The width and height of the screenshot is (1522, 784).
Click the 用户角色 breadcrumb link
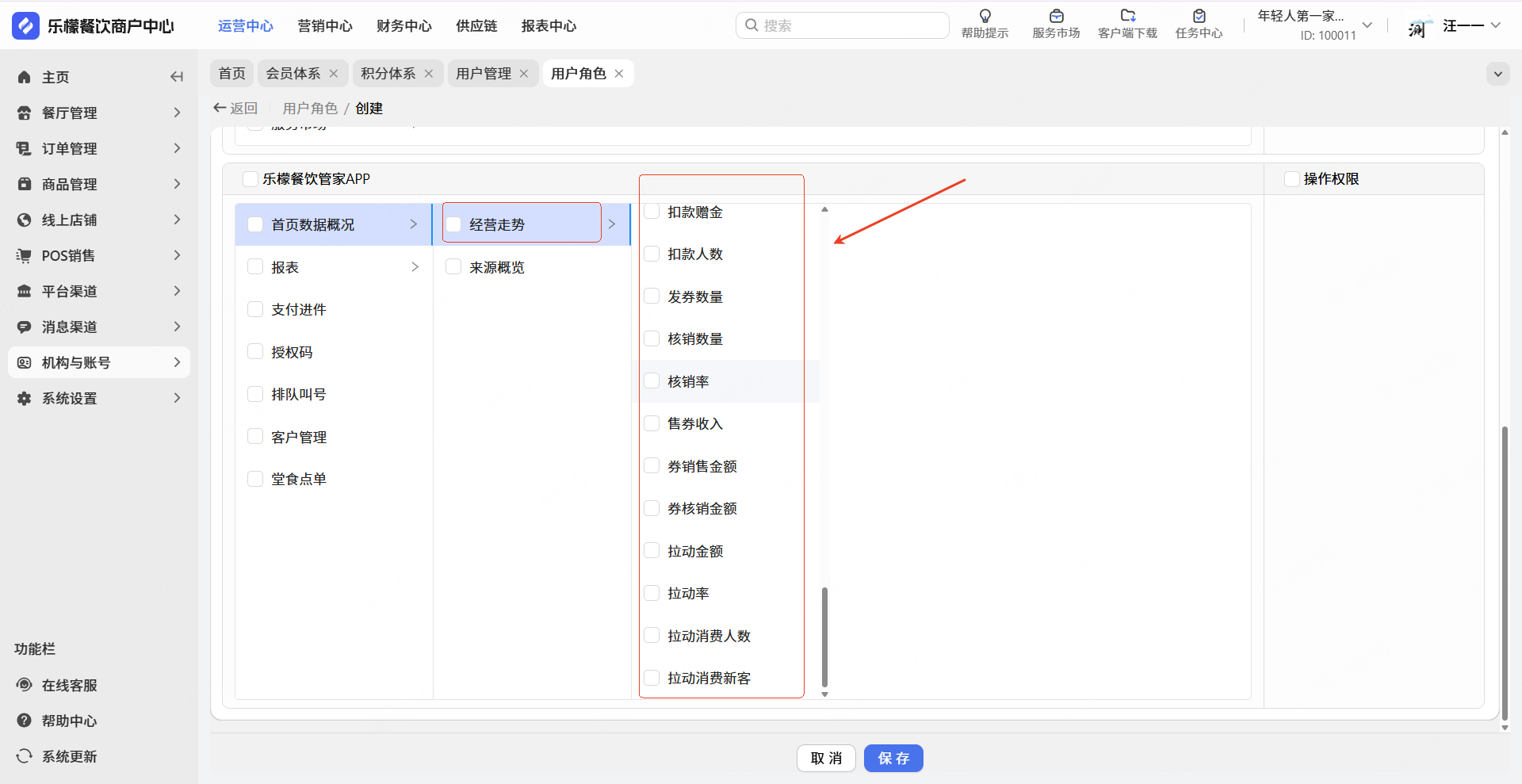(x=310, y=108)
